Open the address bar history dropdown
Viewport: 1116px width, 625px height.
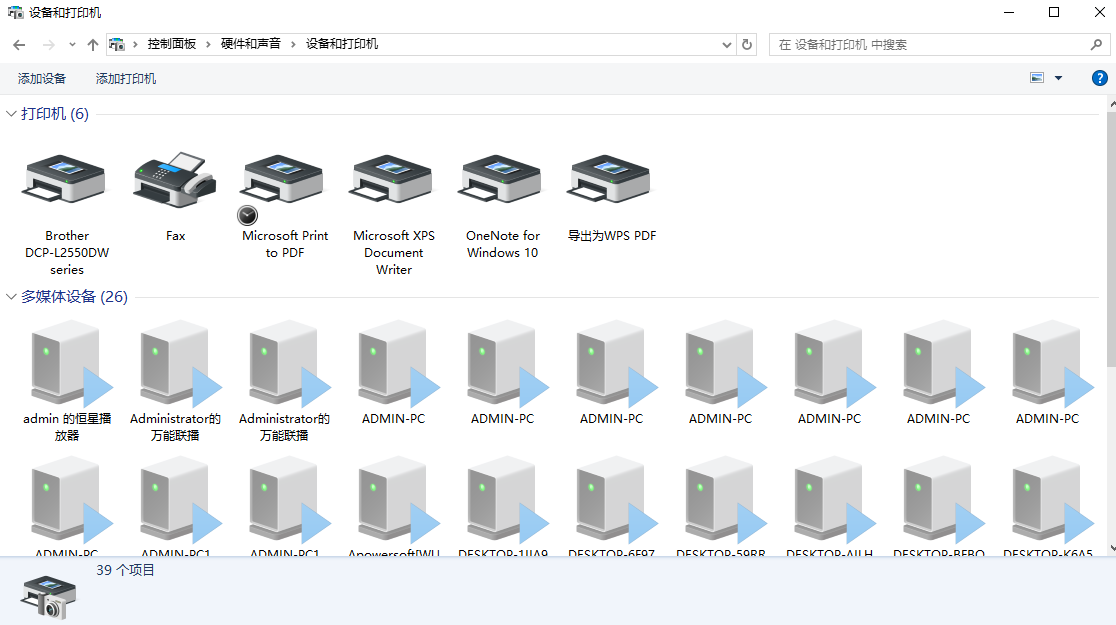[727, 45]
